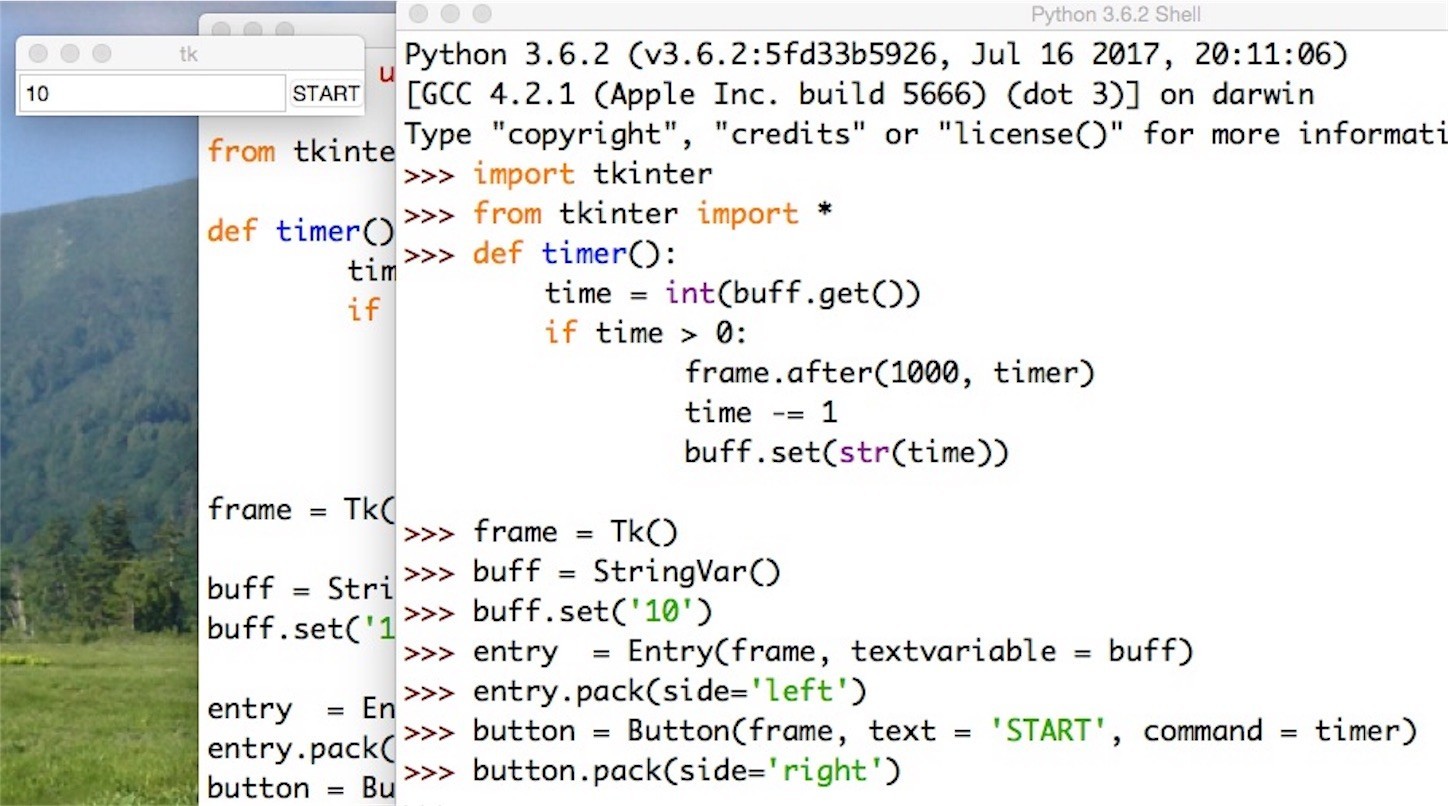Click the 'entry = Entry(frame, textvariable = buff)' line
Screen dimensions: 1448x806
pos(833,652)
